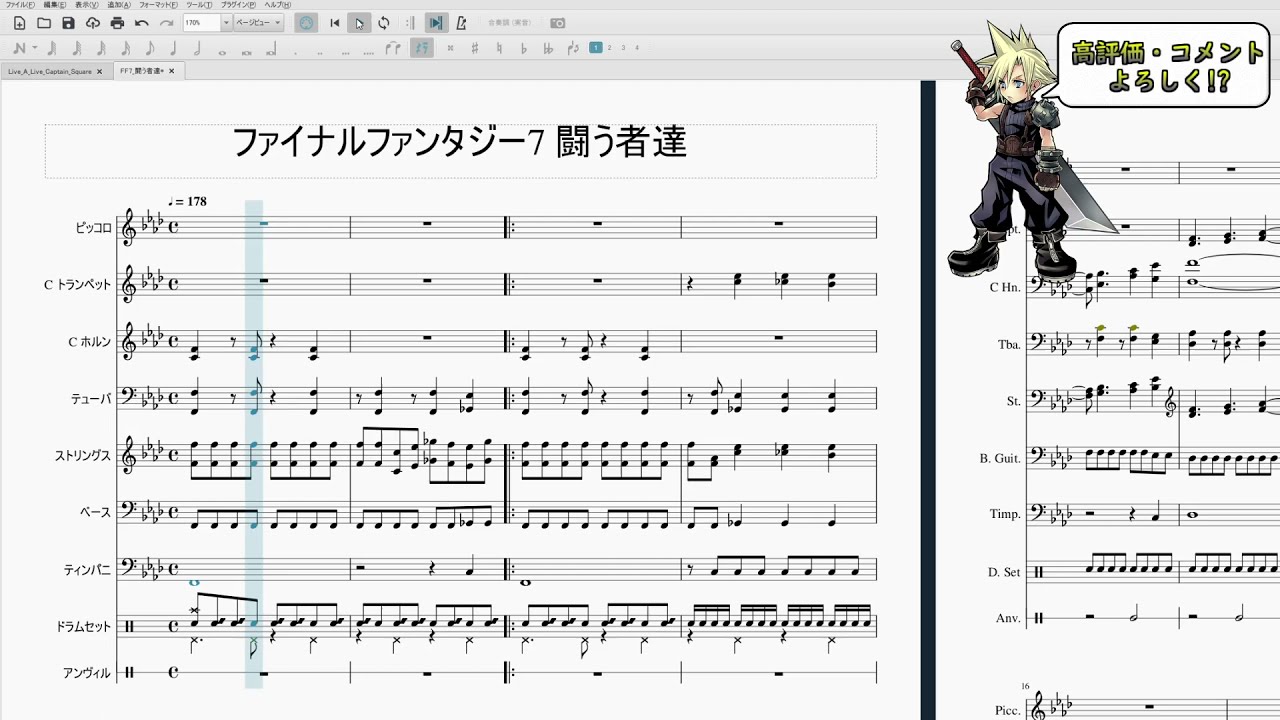Open the ファイル(F) menu
Image resolution: width=1280 pixels, height=720 pixels.
pyautogui.click(x=20, y=5)
